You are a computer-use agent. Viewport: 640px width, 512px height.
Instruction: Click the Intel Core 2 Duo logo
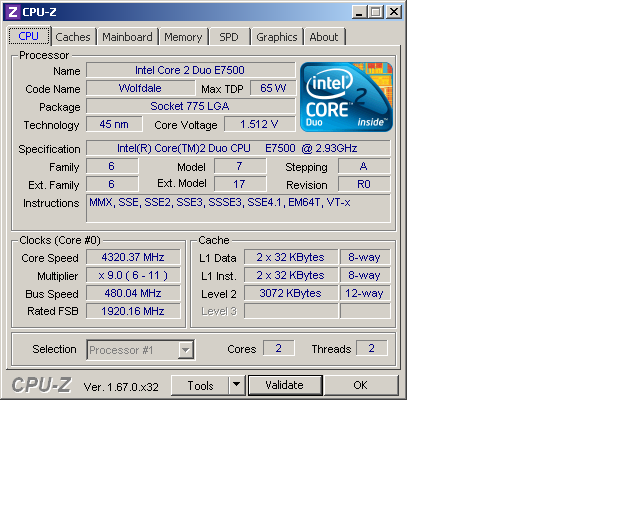[346, 97]
